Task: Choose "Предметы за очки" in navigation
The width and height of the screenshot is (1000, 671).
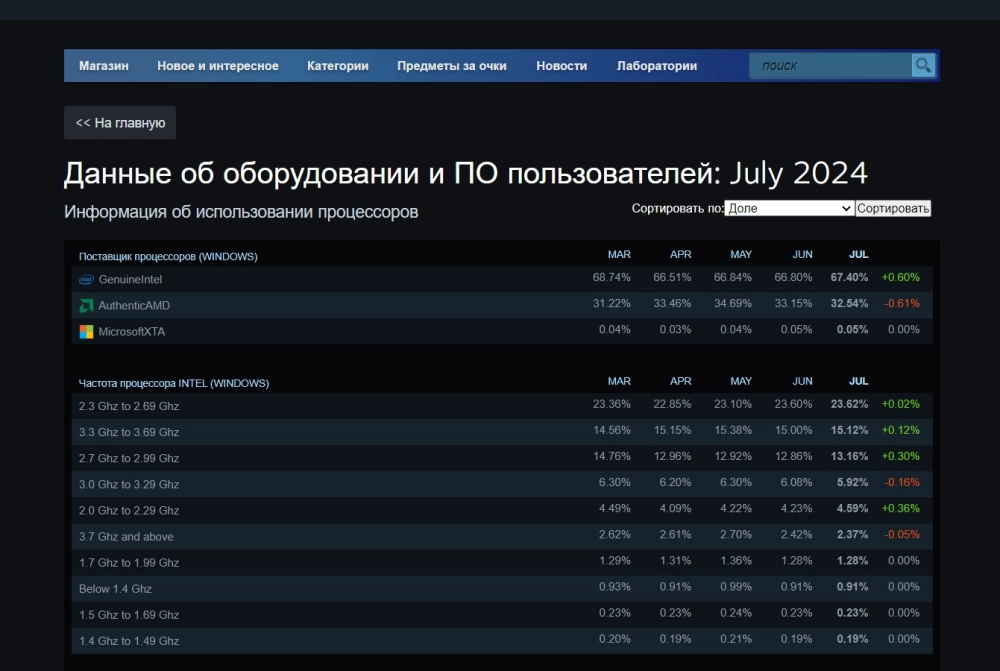Action: [x=452, y=66]
